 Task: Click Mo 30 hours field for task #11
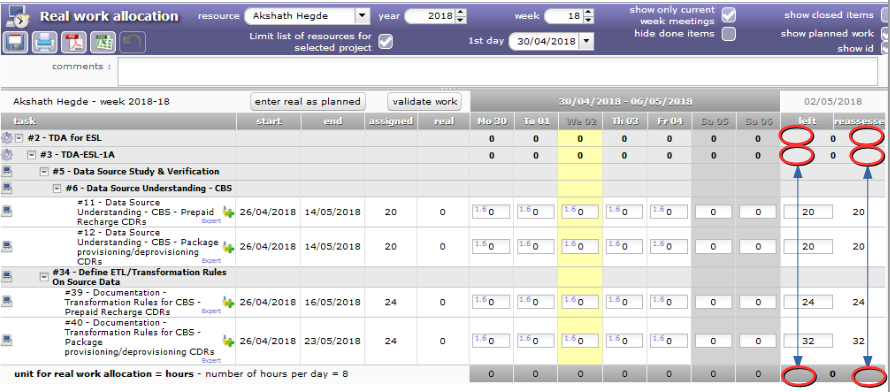click(493, 212)
